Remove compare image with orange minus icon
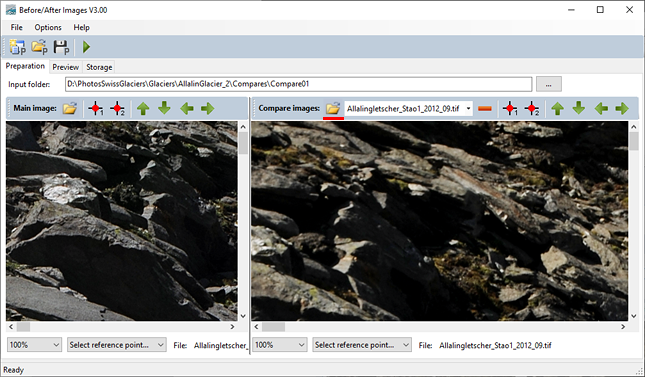645x377 pixels. [x=485, y=109]
